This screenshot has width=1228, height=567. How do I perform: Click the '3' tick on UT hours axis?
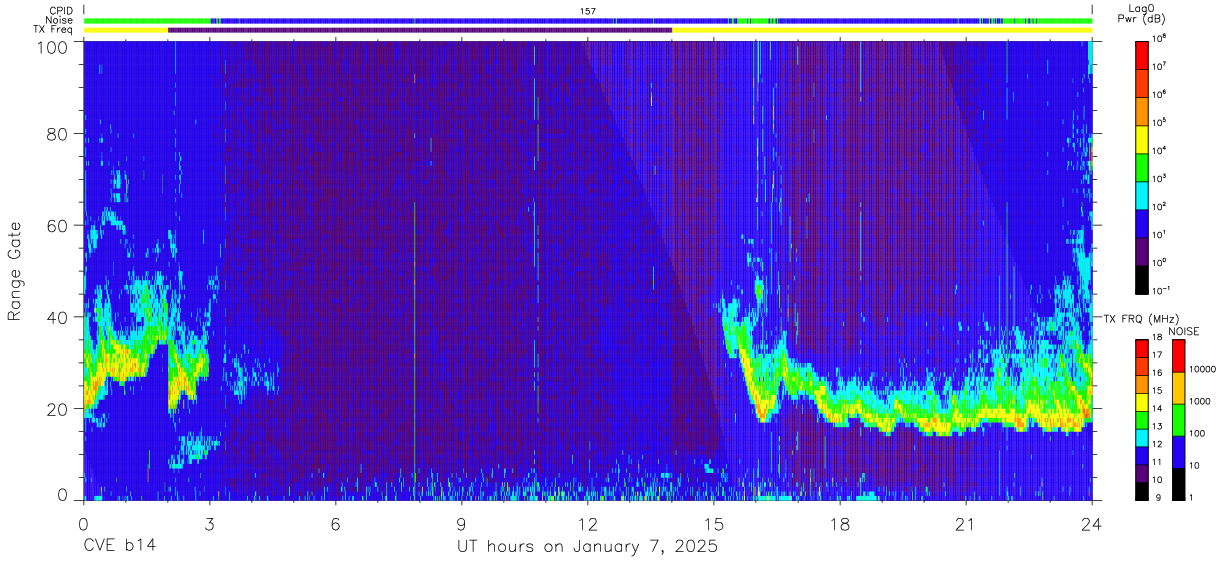(210, 523)
